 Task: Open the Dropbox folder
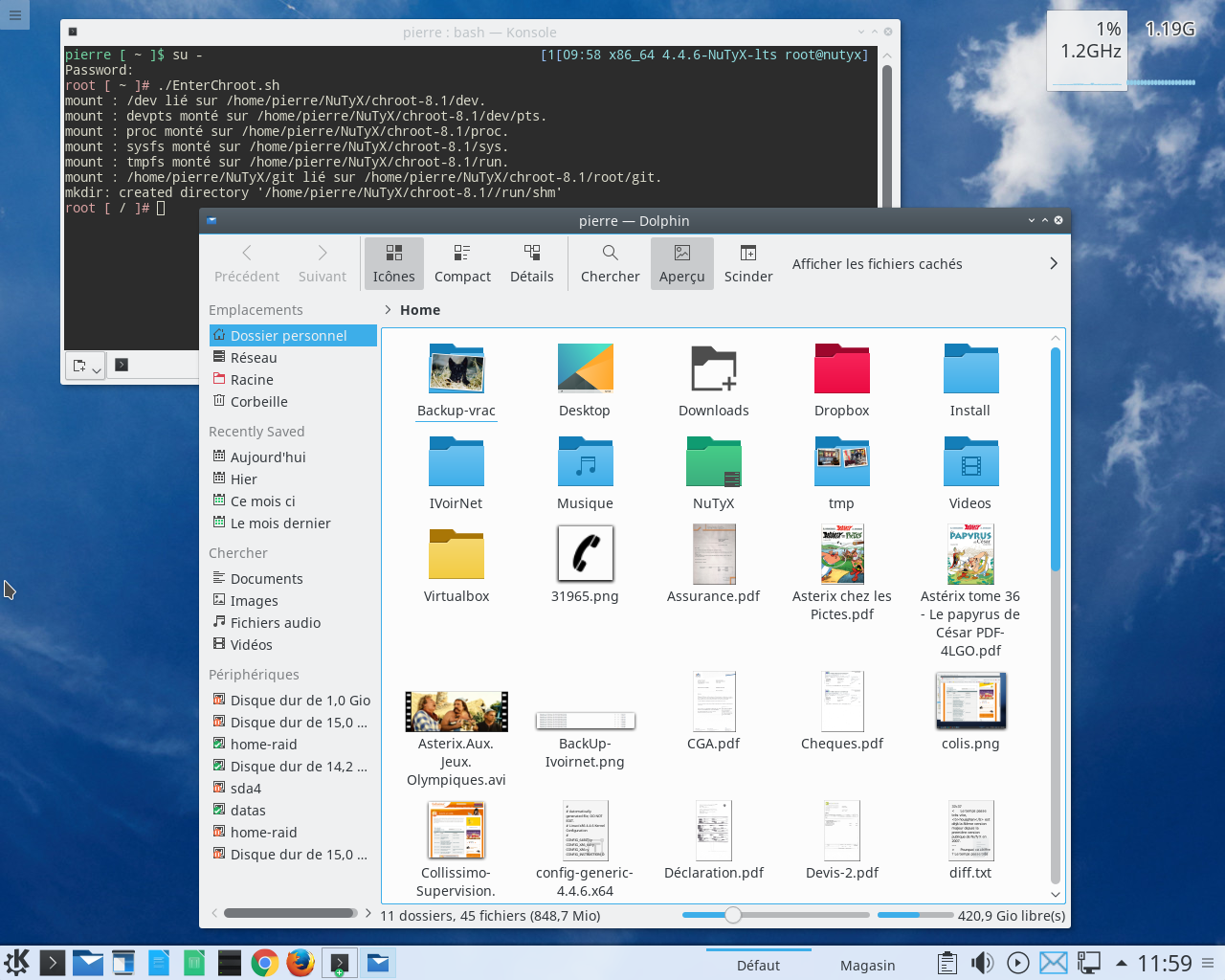tap(841, 368)
